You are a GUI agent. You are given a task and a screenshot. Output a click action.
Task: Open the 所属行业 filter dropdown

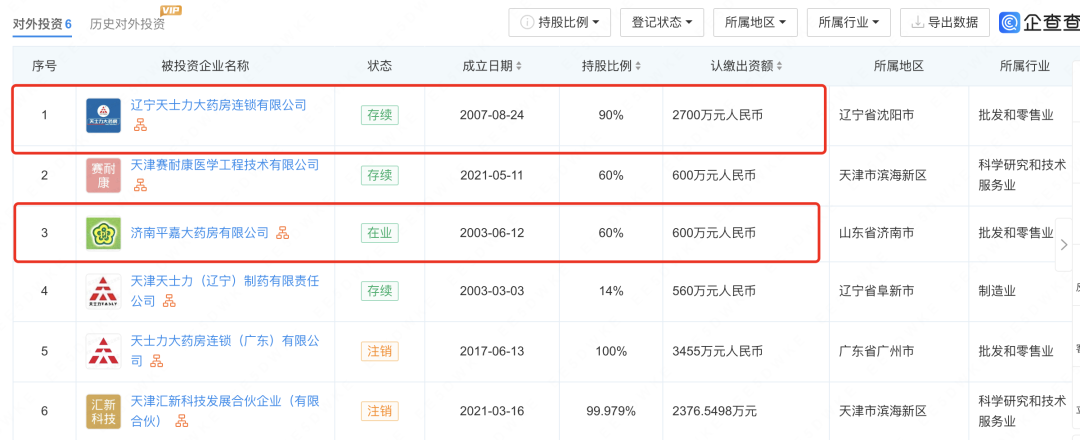click(x=849, y=22)
